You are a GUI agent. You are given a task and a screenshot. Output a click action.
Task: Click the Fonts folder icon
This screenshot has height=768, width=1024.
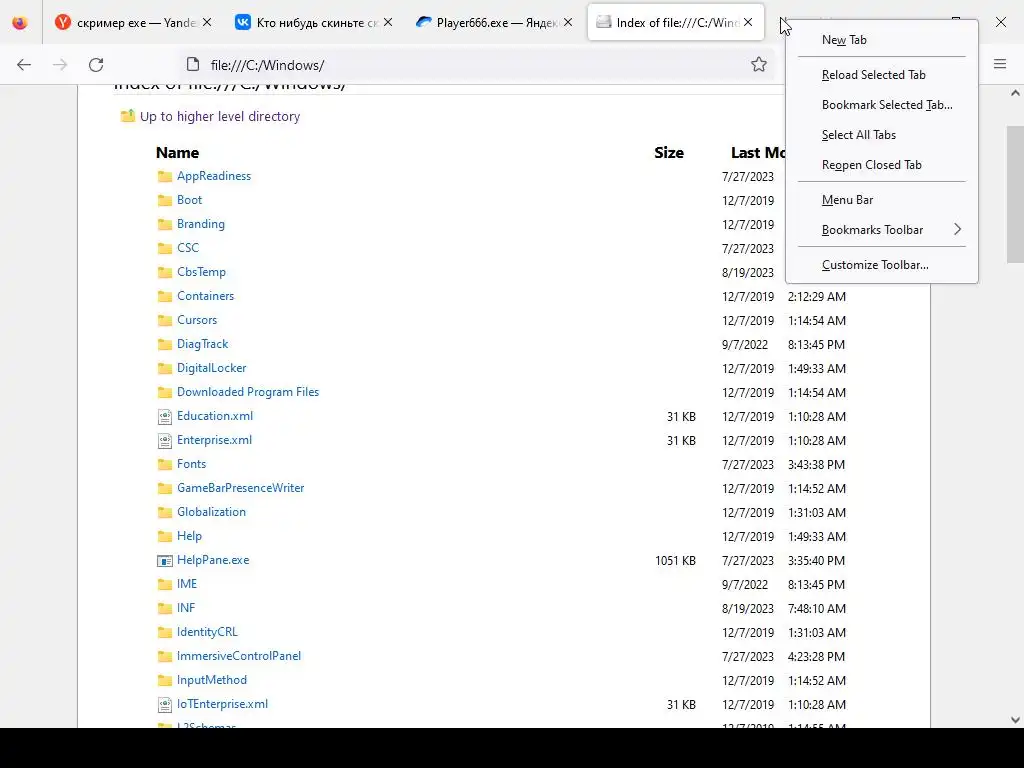coord(165,464)
